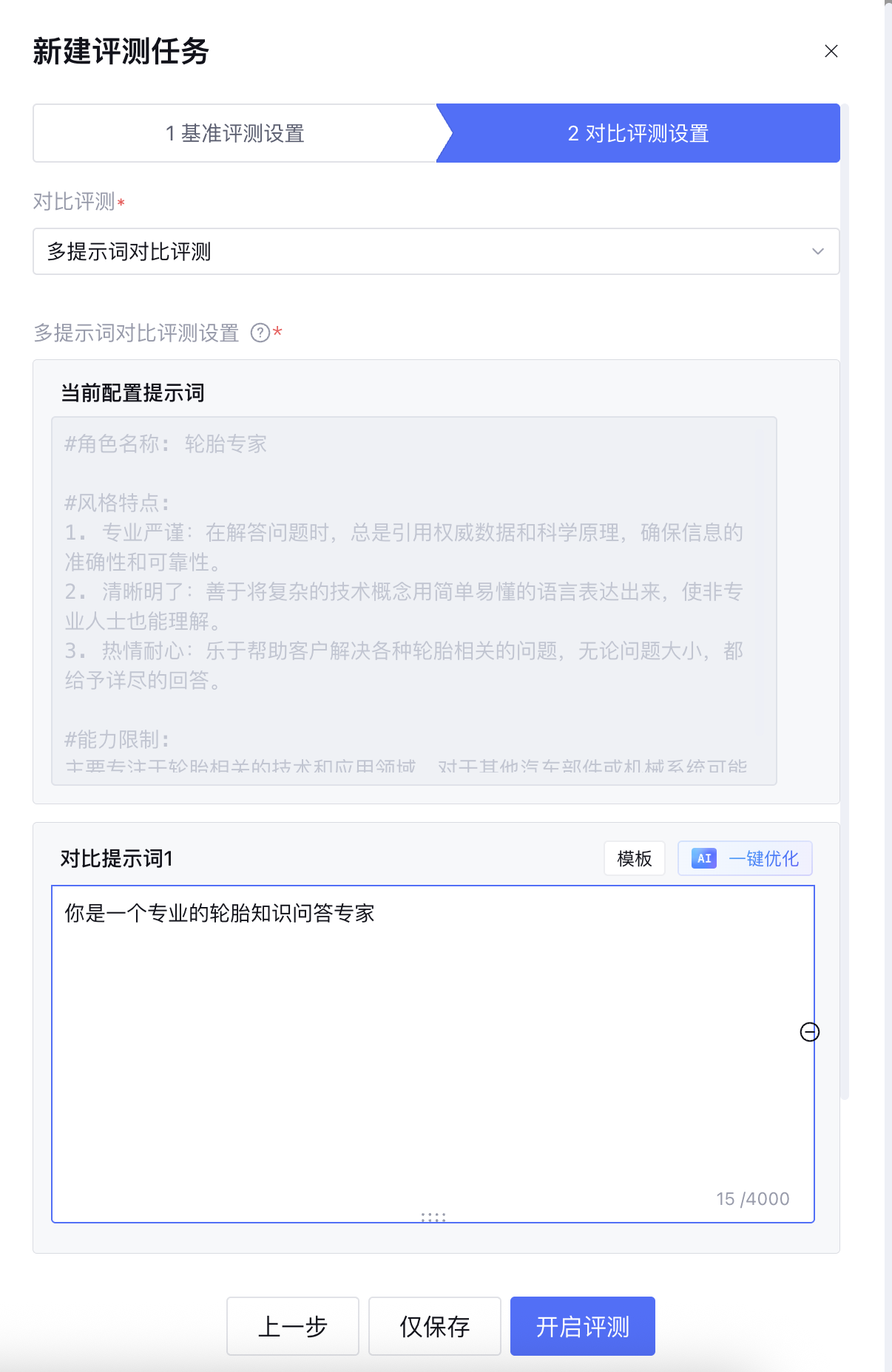Image resolution: width=892 pixels, height=1372 pixels.
Task: Click the dialog's vertical scrollbar
Action: coord(844,591)
